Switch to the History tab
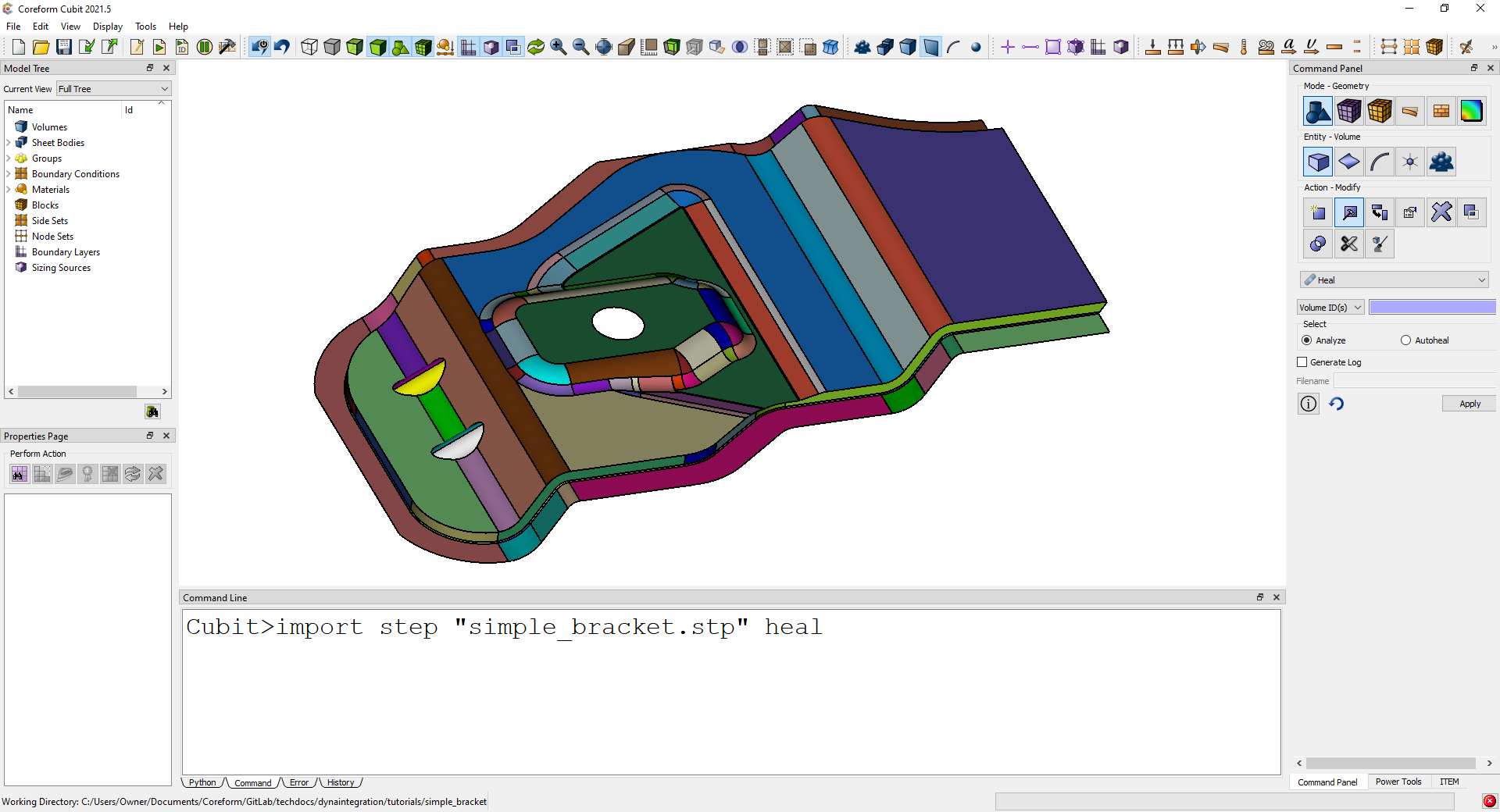Image resolution: width=1500 pixels, height=812 pixels. point(340,782)
